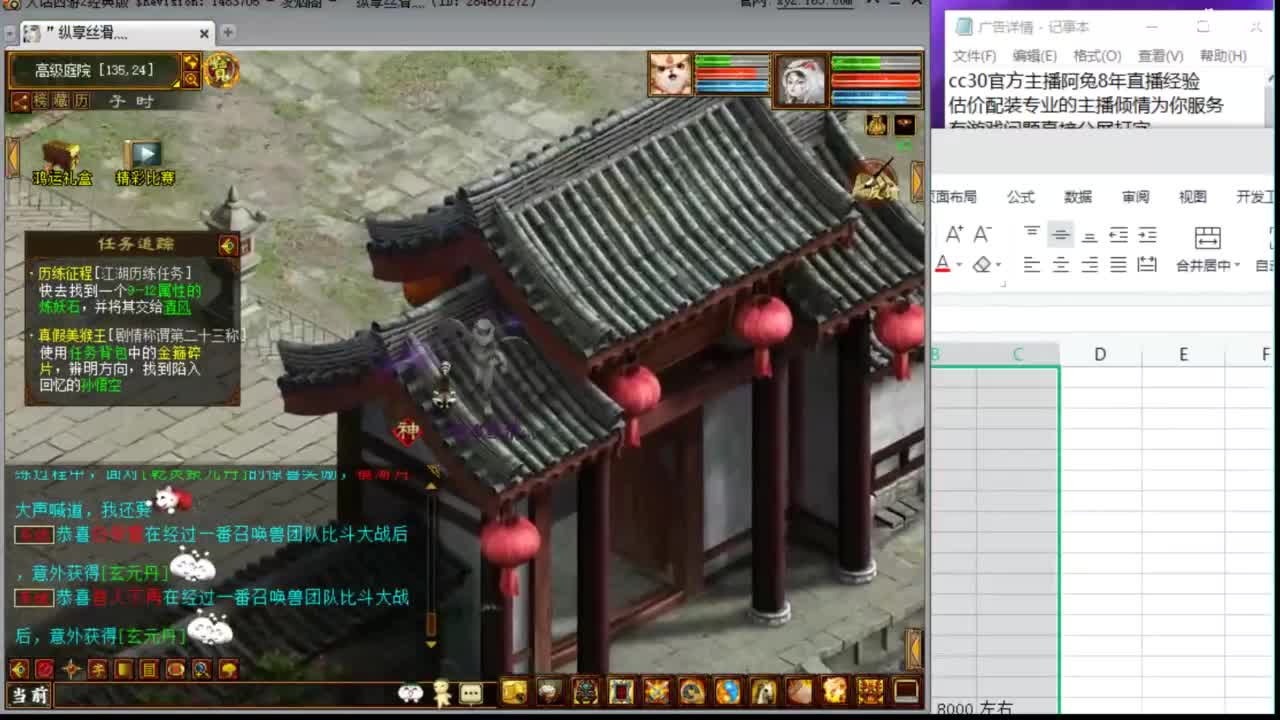The image size is (1280, 720).
Task: Click the 藏 button under the map name
Action: 61,101
